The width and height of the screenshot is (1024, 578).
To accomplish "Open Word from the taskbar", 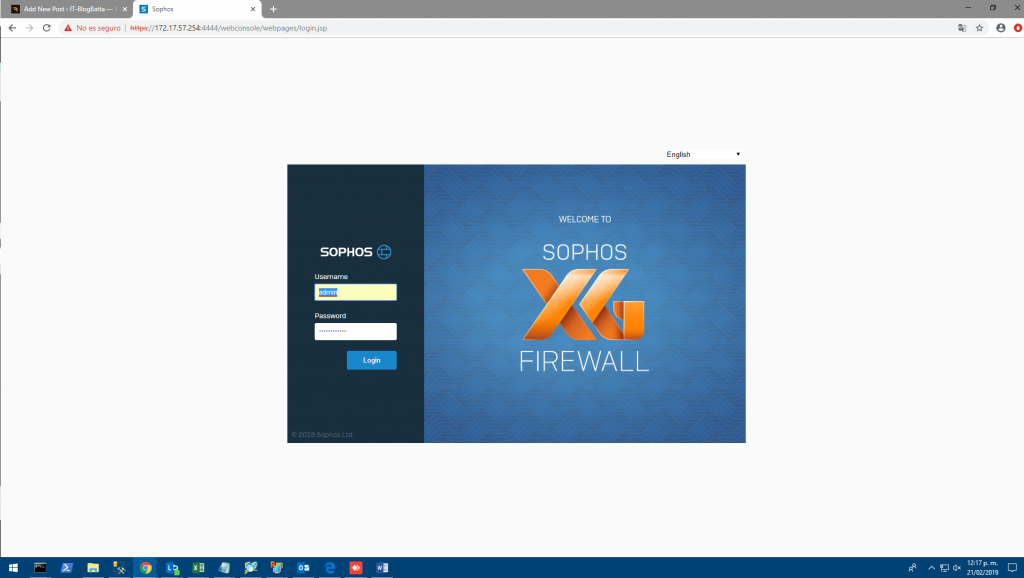I will 382,568.
